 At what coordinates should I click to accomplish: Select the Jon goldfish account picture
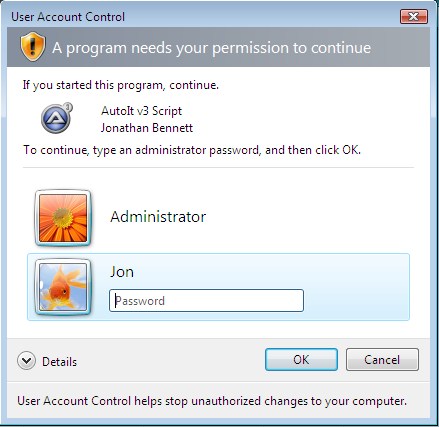point(63,287)
